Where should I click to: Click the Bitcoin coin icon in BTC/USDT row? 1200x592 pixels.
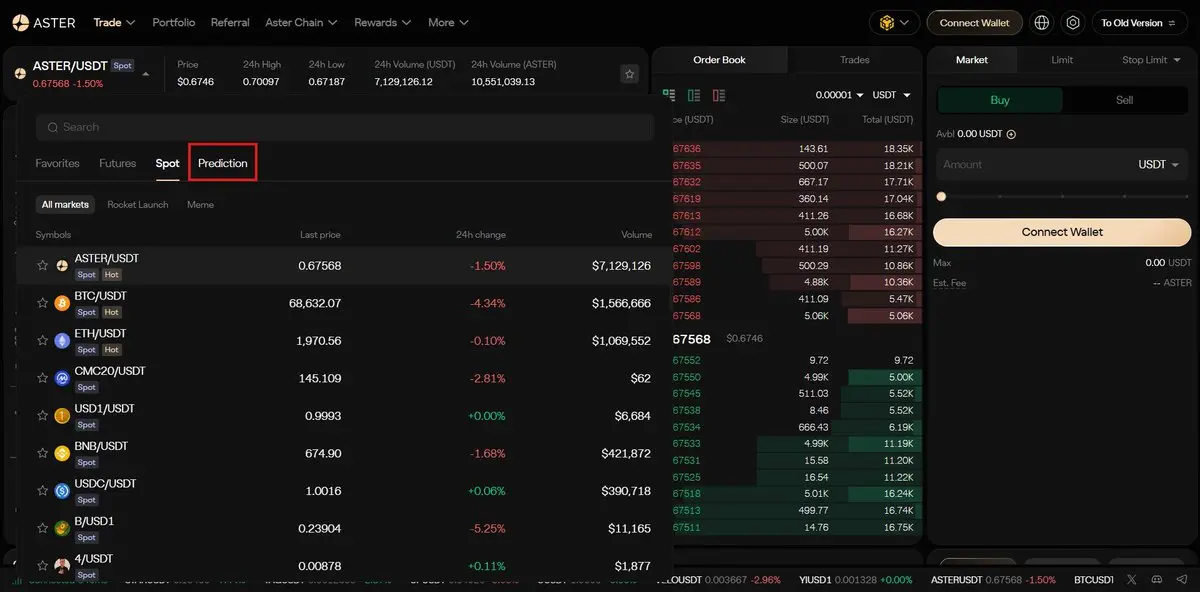62,303
